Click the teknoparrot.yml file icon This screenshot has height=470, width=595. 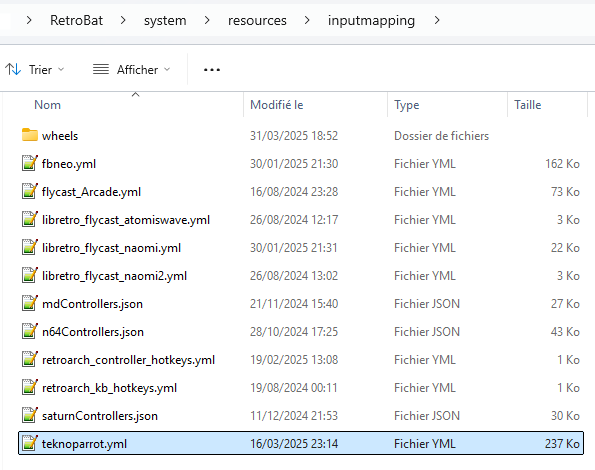[30, 443]
